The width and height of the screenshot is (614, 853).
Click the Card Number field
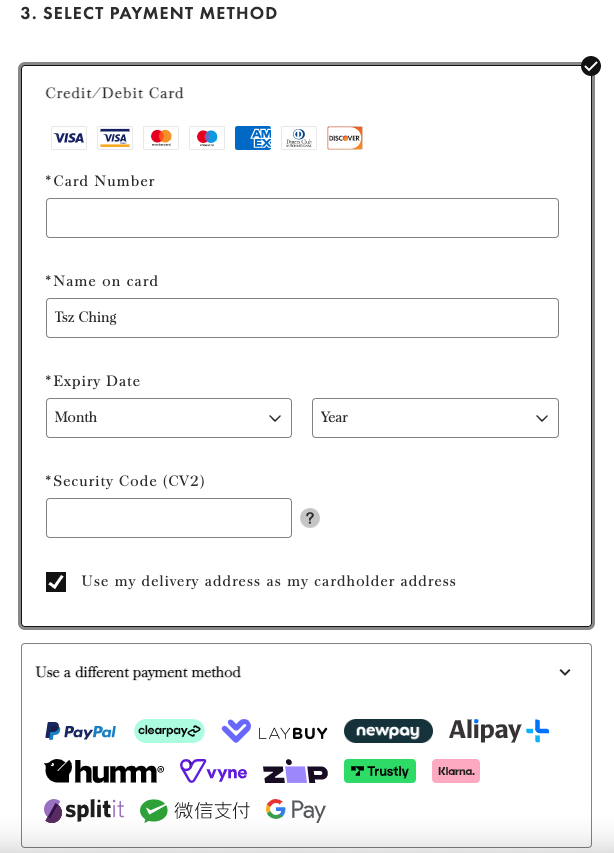click(302, 218)
